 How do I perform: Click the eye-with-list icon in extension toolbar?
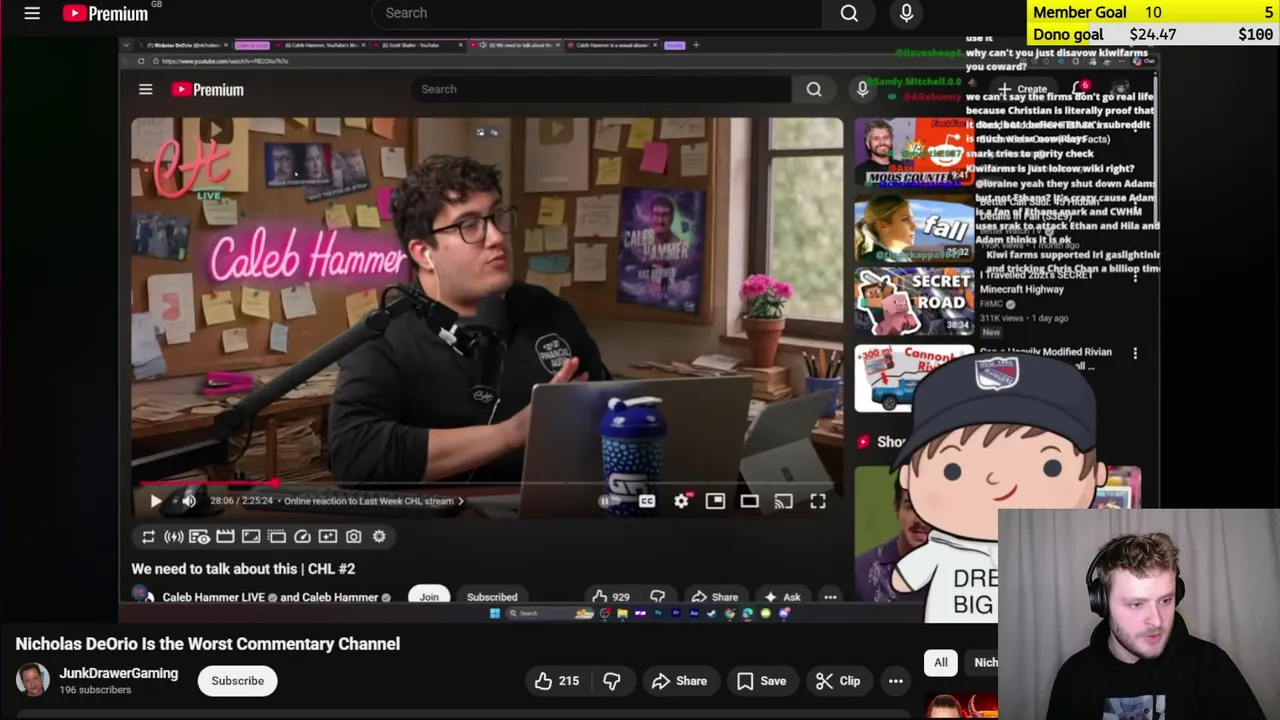pyautogui.click(x=199, y=537)
